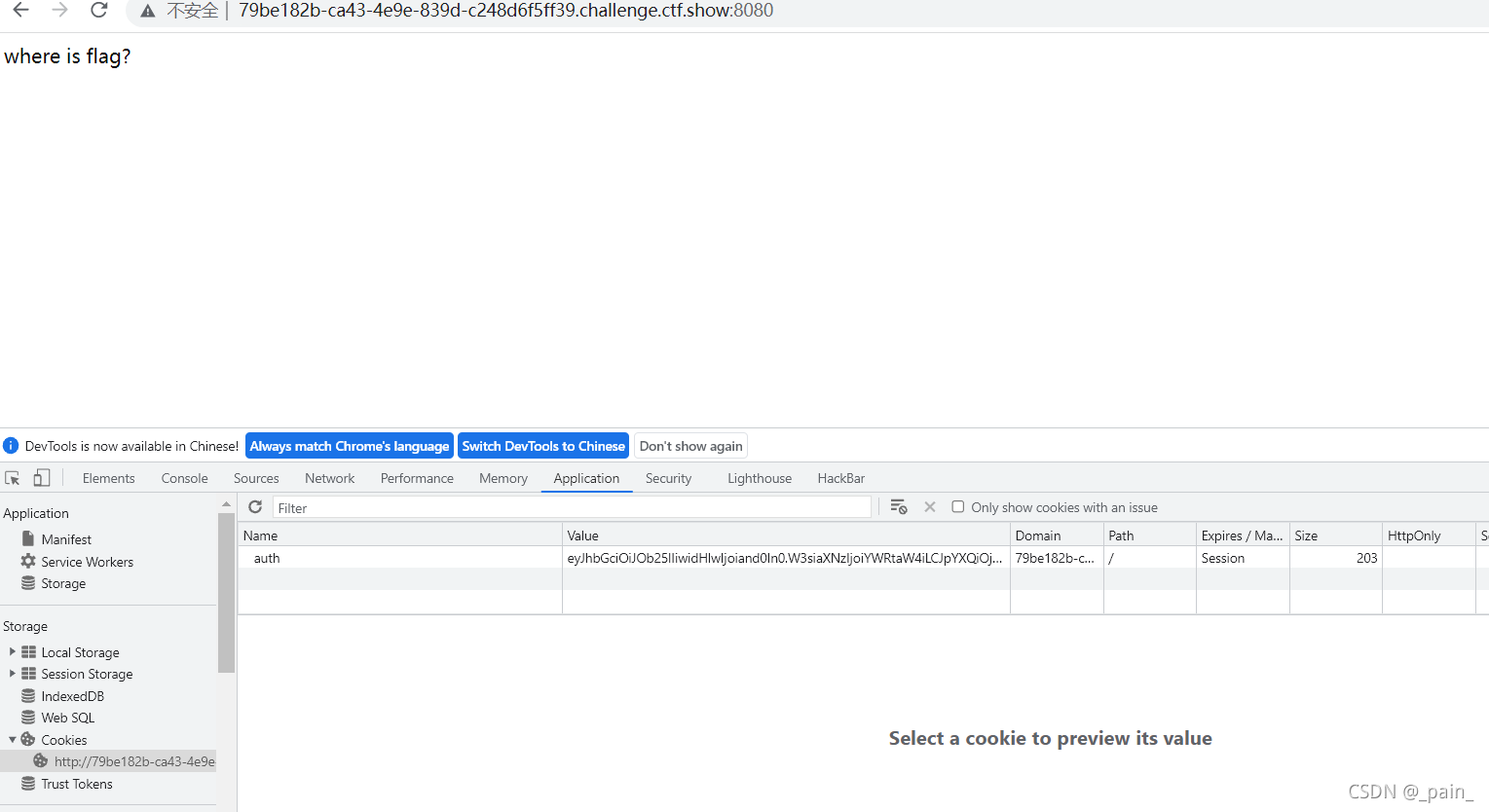The image size is (1489, 812).
Task: Refresh the cookies table
Action: 255,507
